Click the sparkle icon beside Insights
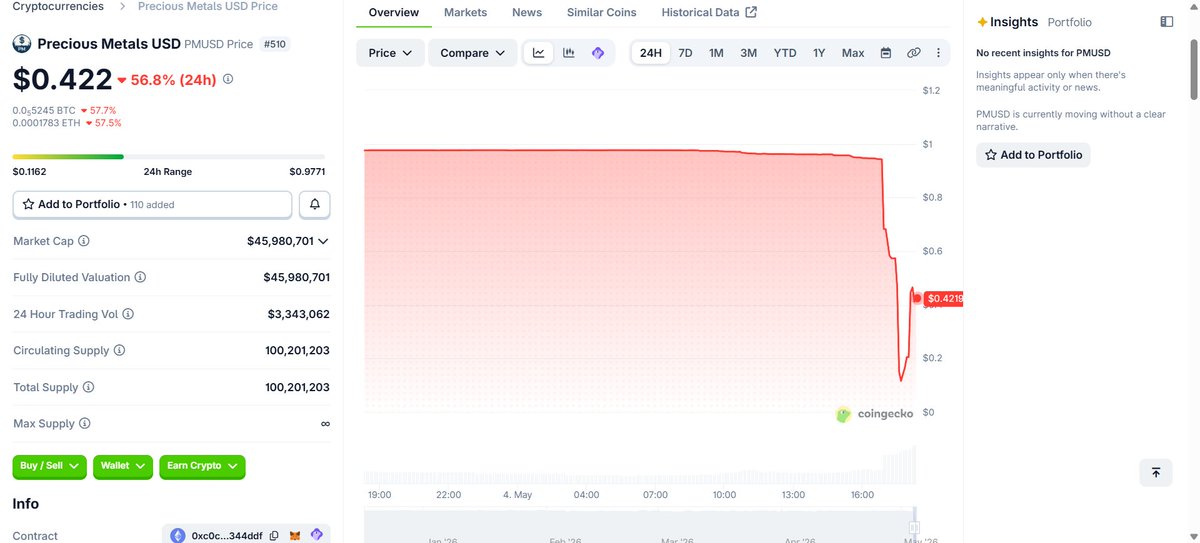 click(982, 22)
